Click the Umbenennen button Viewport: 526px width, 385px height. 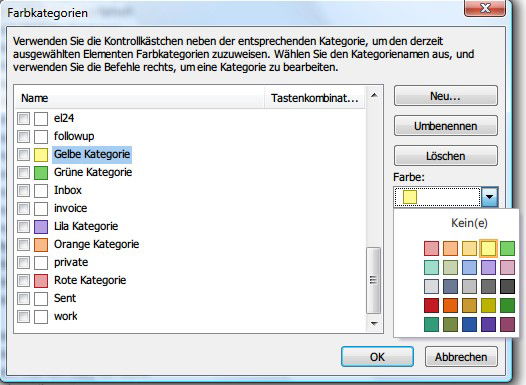(445, 126)
